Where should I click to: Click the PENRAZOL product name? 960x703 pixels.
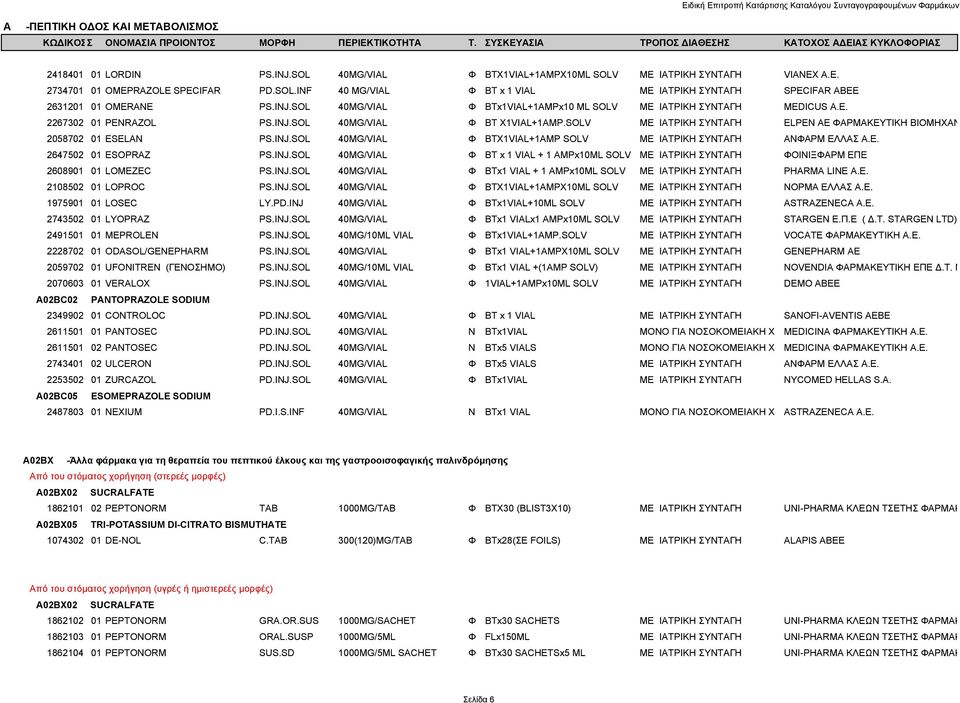click(130, 122)
